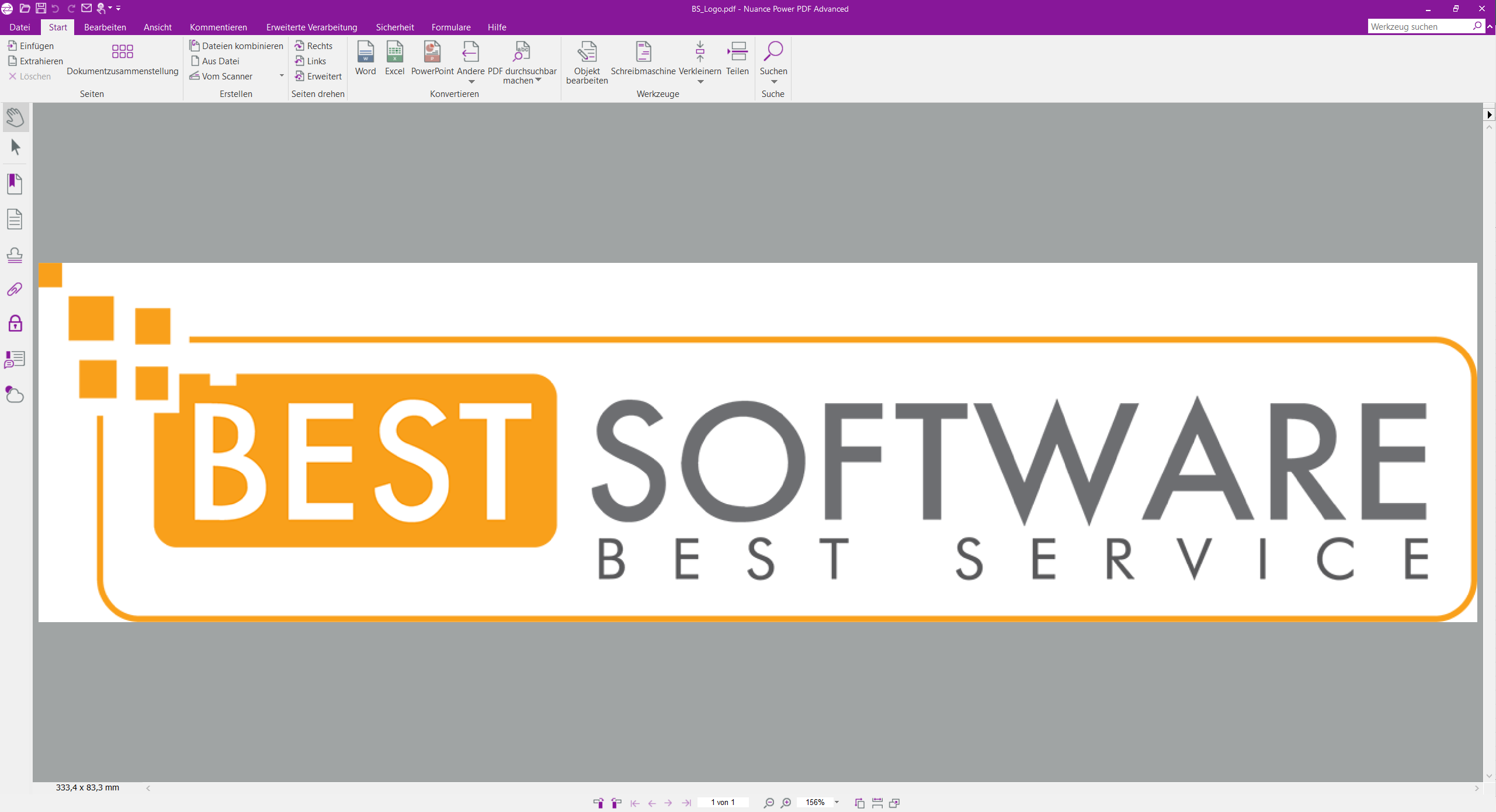Click the Werkzeug suchen search field
This screenshot has height=812, width=1496.
point(1419,26)
